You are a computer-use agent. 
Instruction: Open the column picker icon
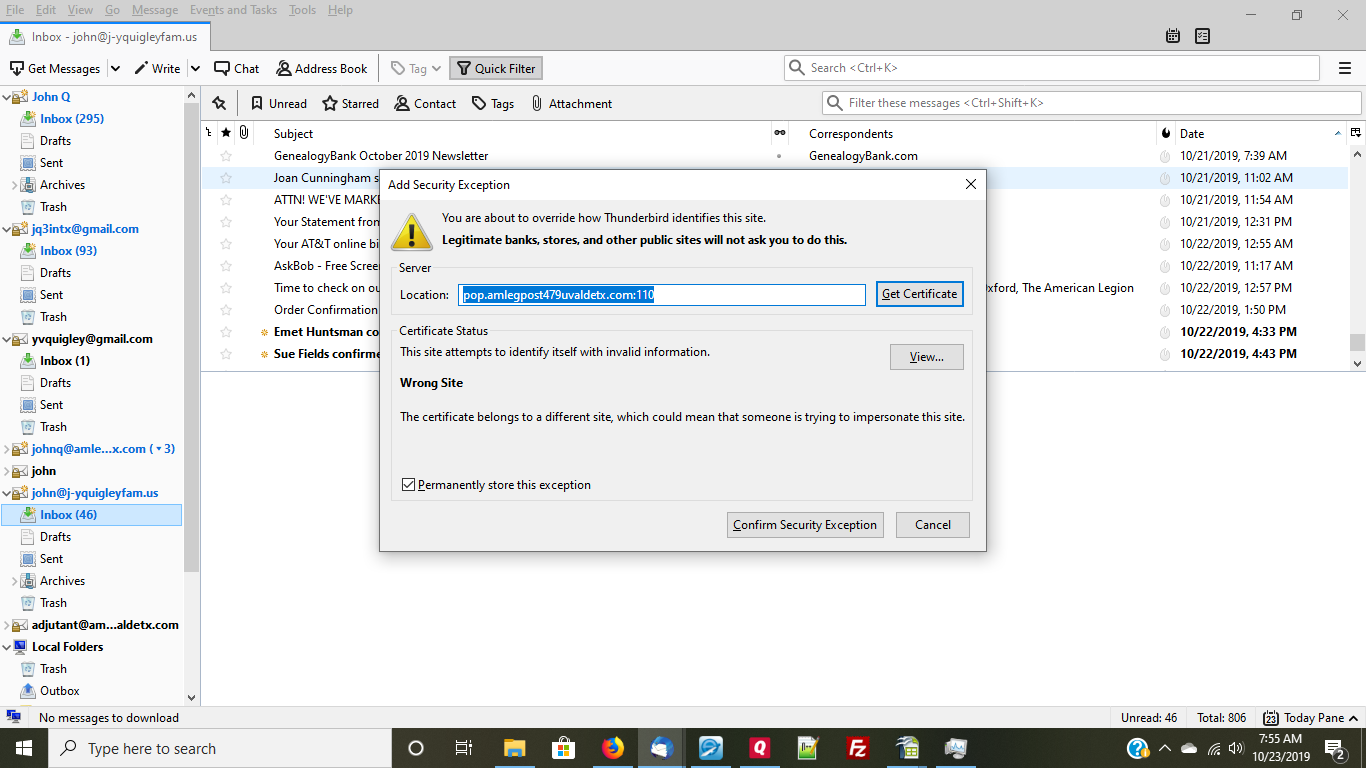pyautogui.click(x=1356, y=133)
